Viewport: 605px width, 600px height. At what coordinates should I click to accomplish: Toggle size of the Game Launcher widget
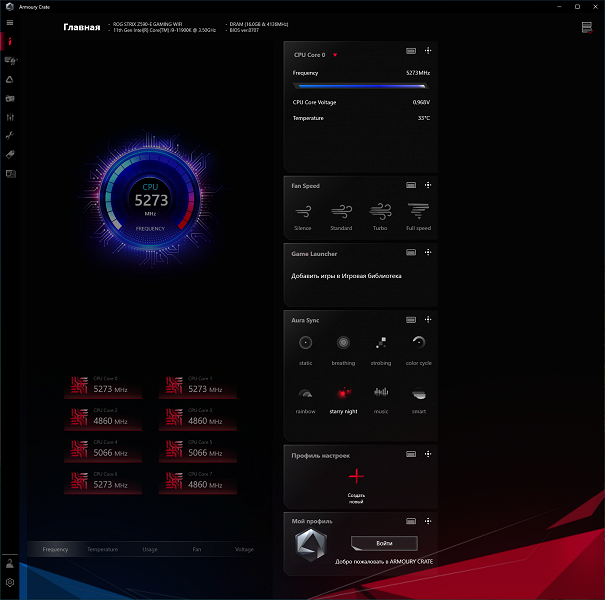[411, 252]
